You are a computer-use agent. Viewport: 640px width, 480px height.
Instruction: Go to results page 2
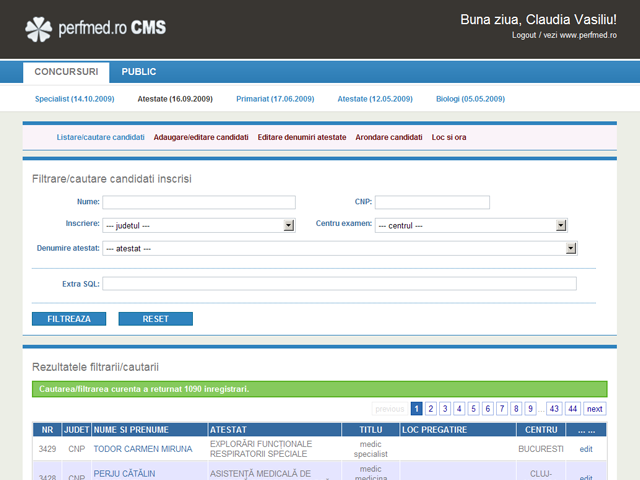pos(430,409)
